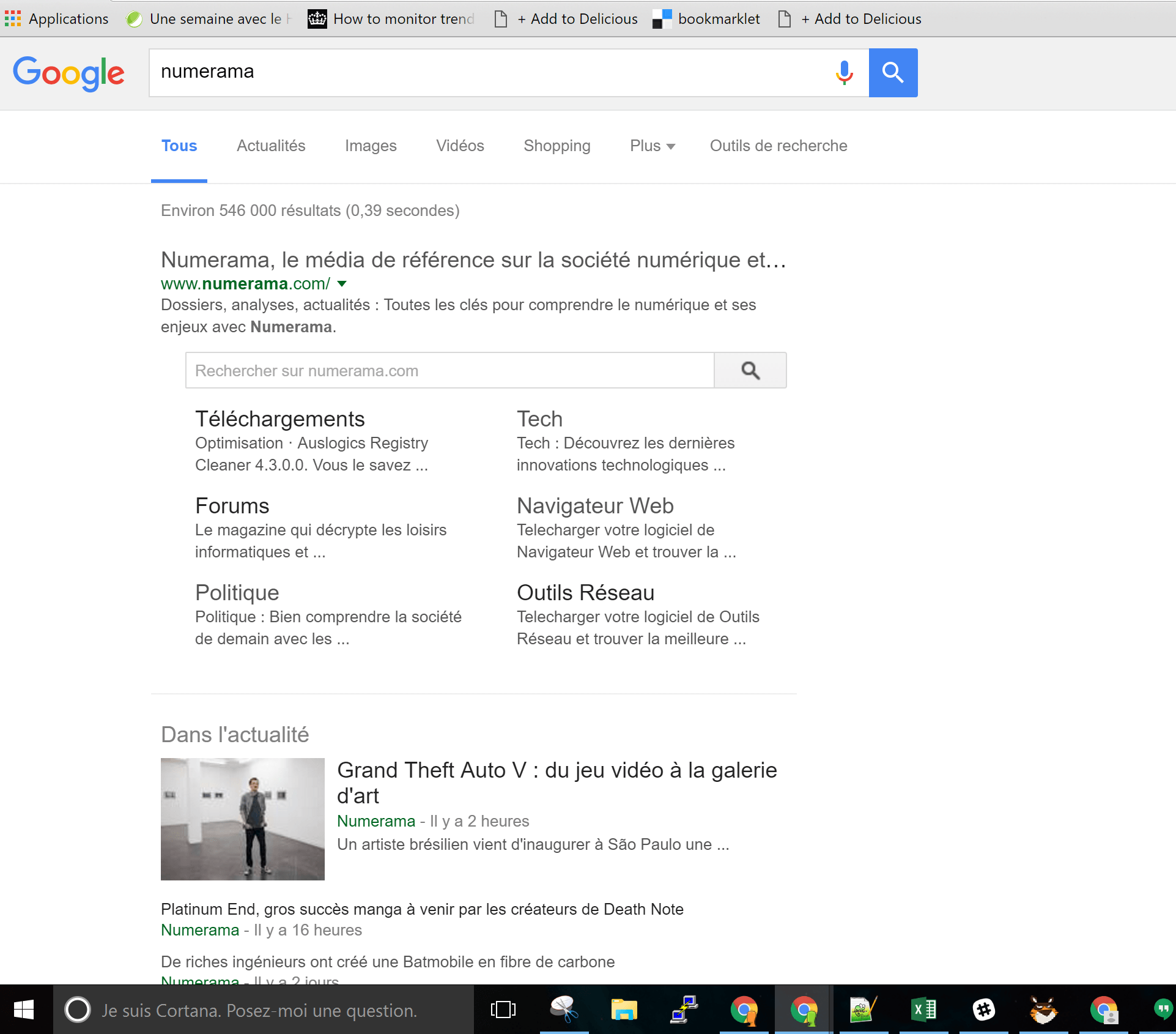Expand the 'Plus' search menu

pyautogui.click(x=653, y=146)
